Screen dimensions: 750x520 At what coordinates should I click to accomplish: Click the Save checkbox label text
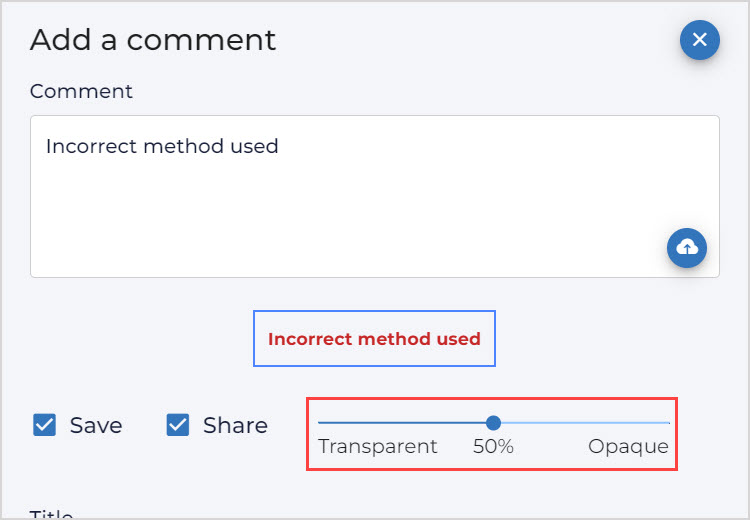pyautogui.click(x=96, y=425)
